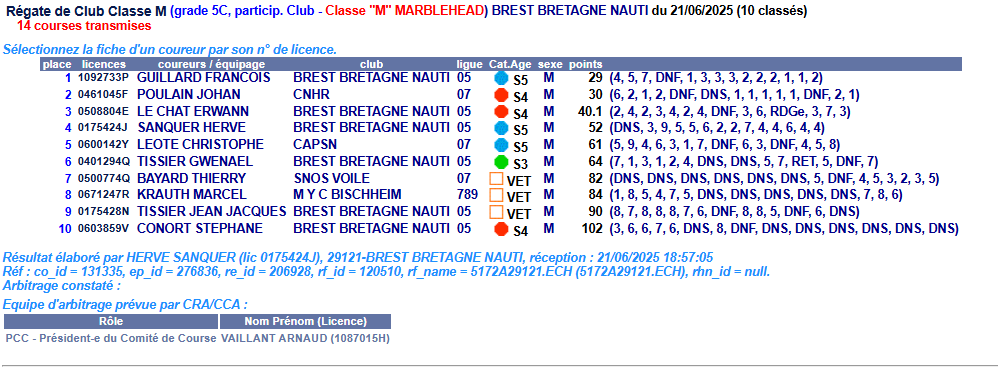Click the VET square icon for BAYARD THIERRY

click(x=496, y=178)
